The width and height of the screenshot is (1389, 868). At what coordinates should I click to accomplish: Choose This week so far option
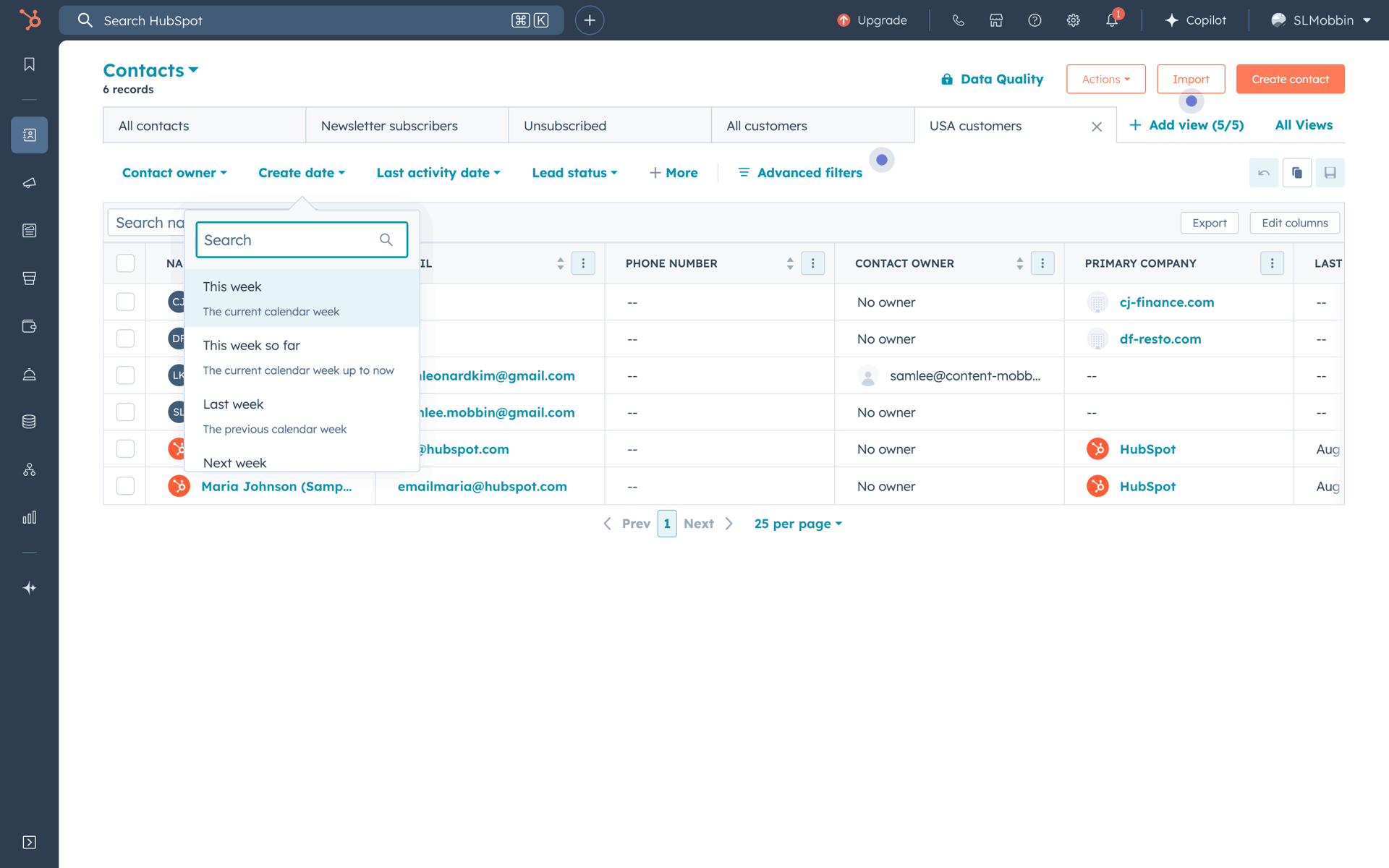[302, 357]
